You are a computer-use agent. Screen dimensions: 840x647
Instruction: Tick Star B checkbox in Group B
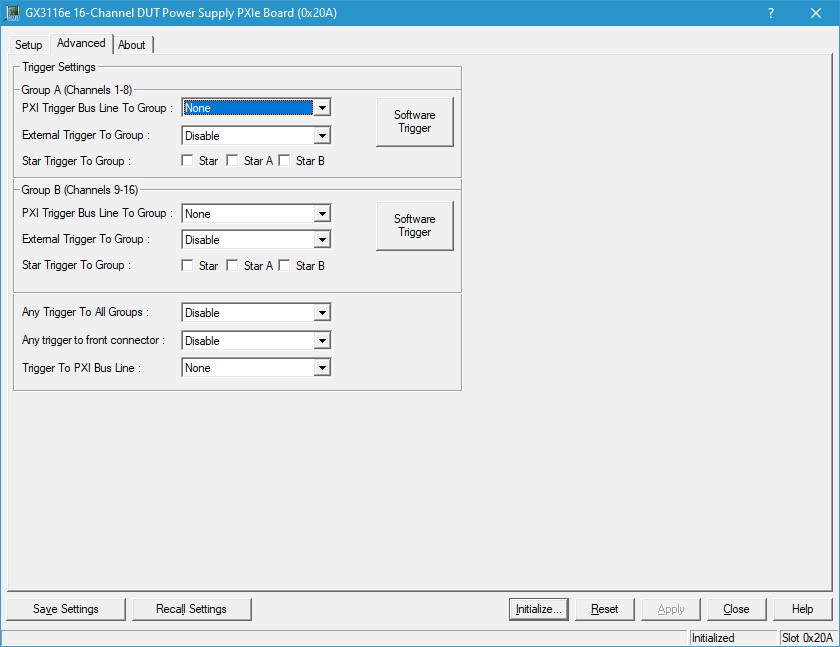pyautogui.click(x=284, y=266)
